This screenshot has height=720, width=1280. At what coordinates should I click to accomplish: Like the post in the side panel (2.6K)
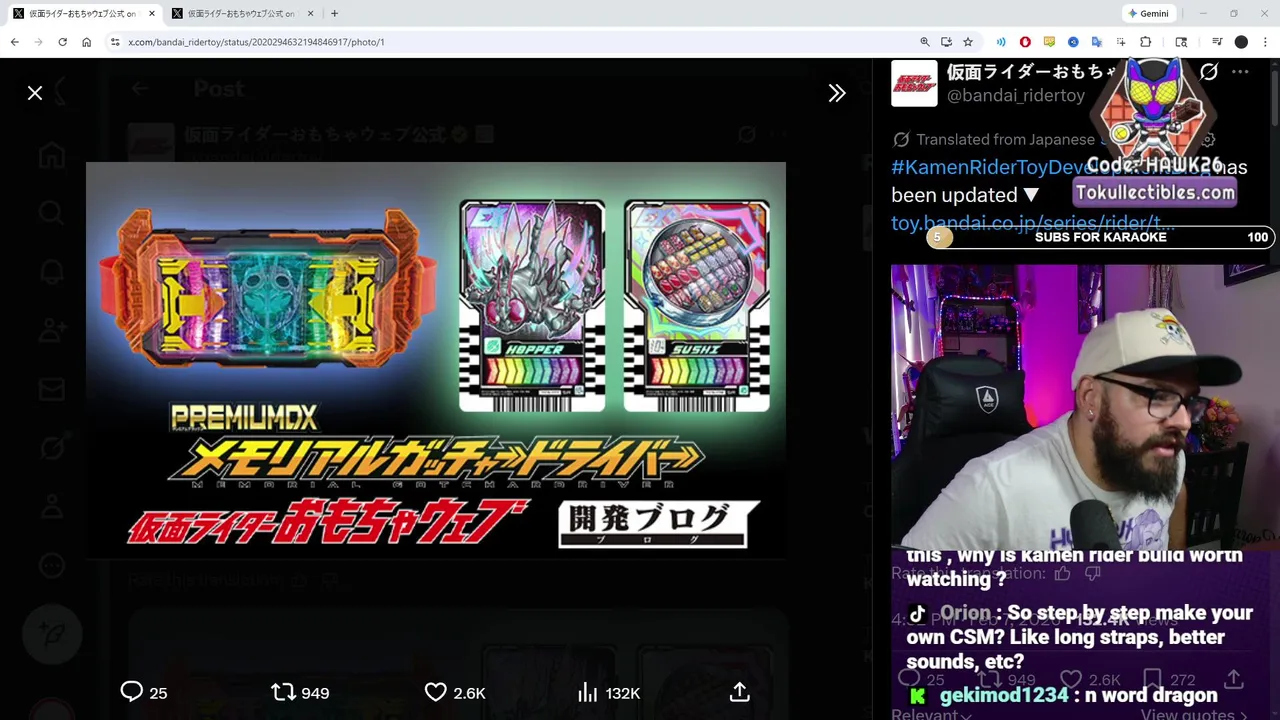pyautogui.click(x=1071, y=680)
